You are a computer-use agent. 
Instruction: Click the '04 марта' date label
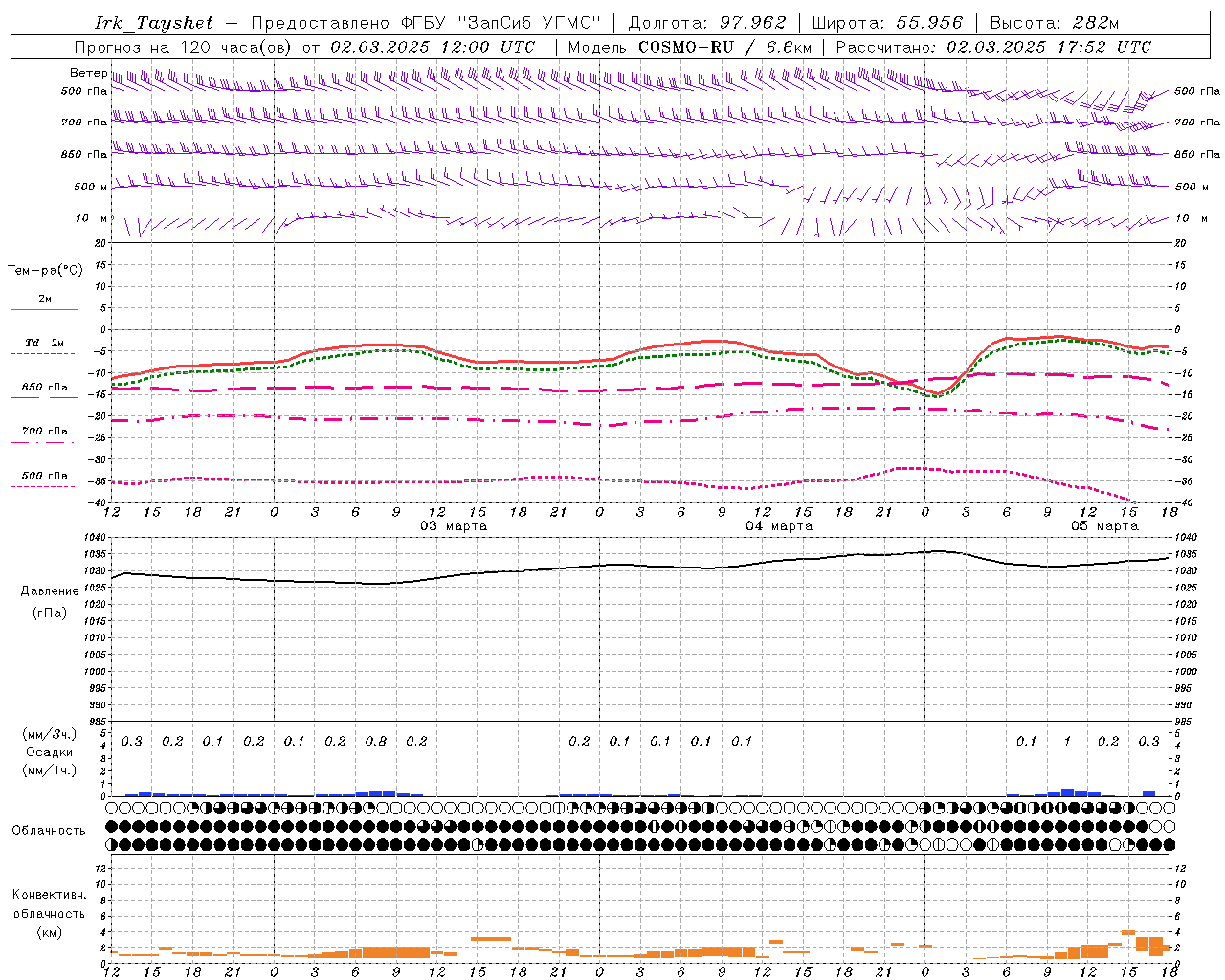coord(779,526)
